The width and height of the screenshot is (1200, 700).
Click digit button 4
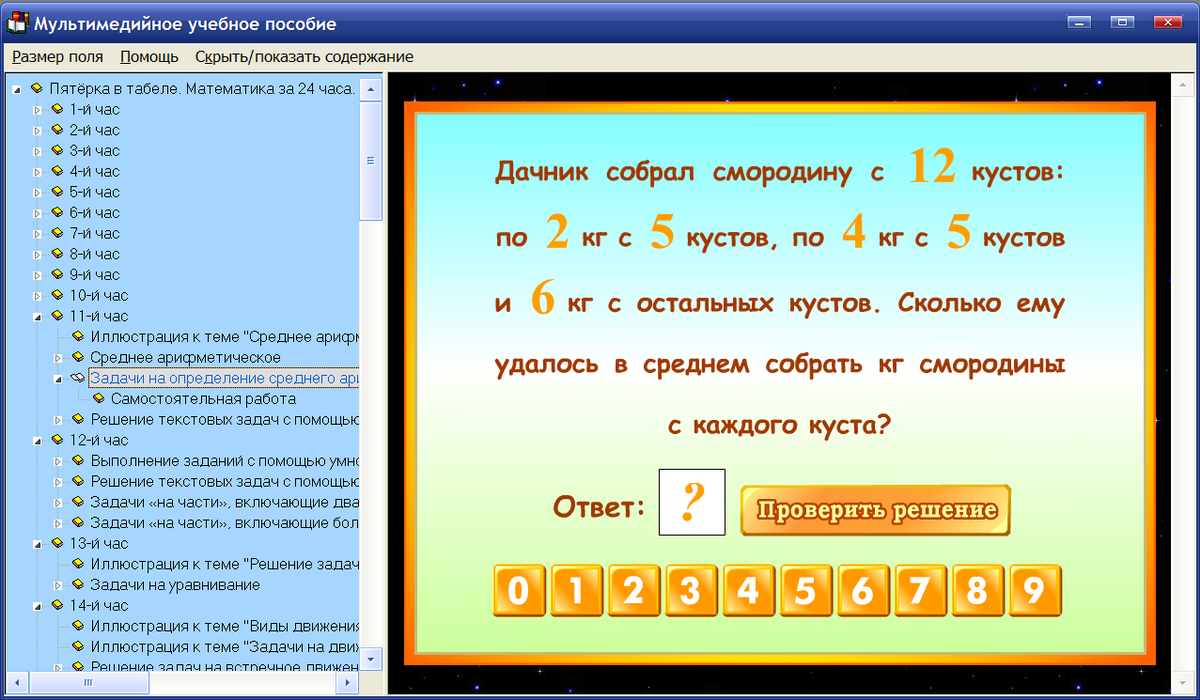tap(748, 591)
